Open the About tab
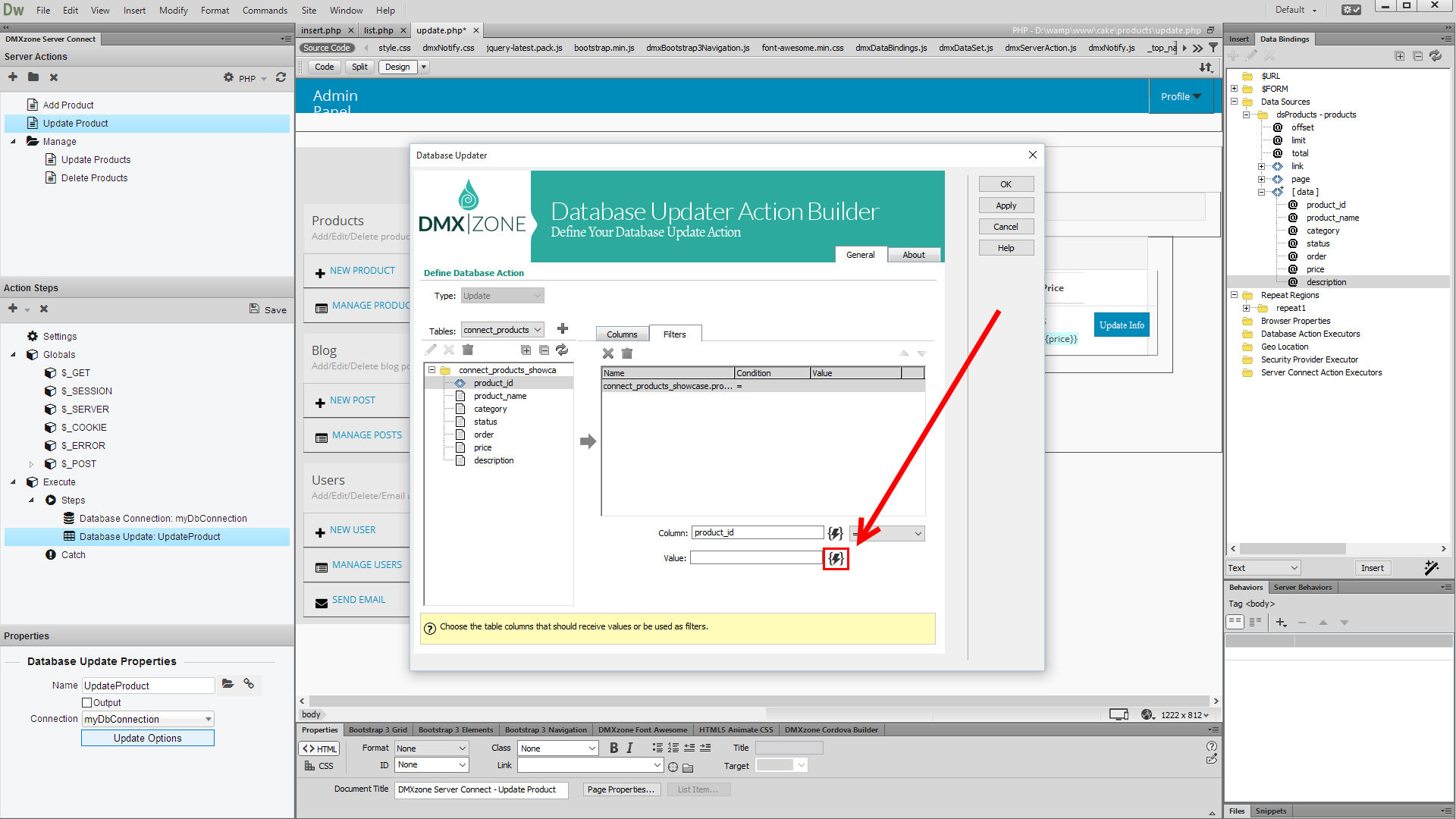Screen dimensions: 1456x819 [x=913, y=255]
